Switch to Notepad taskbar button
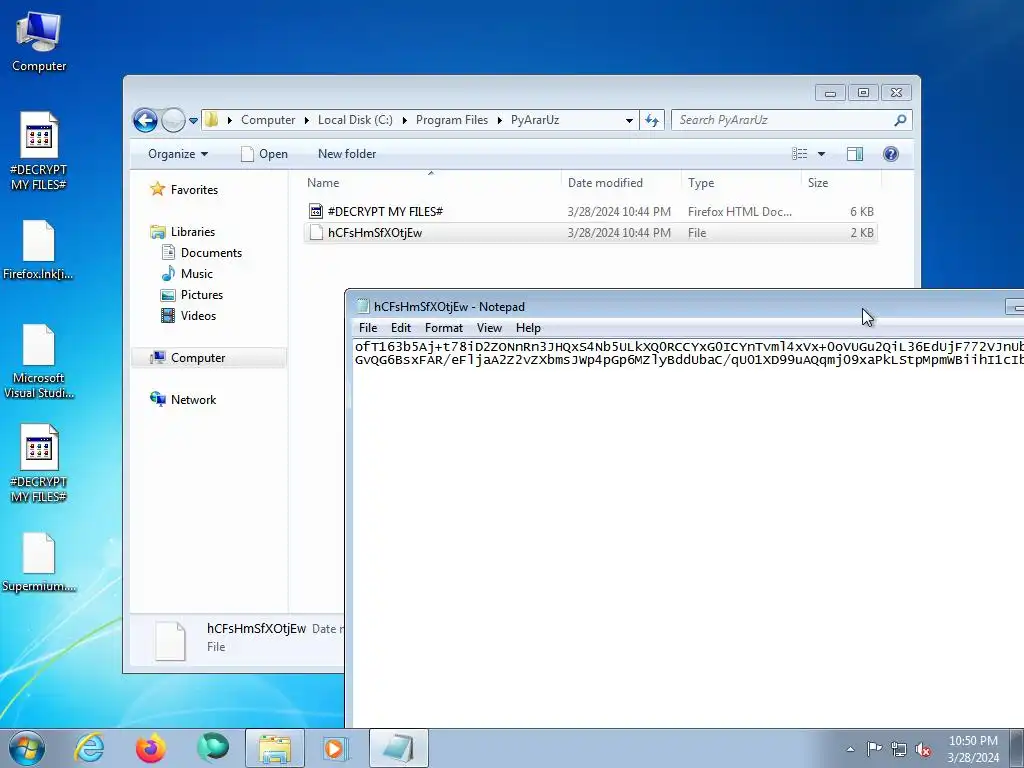Image resolution: width=1024 pixels, height=768 pixels. pos(399,748)
